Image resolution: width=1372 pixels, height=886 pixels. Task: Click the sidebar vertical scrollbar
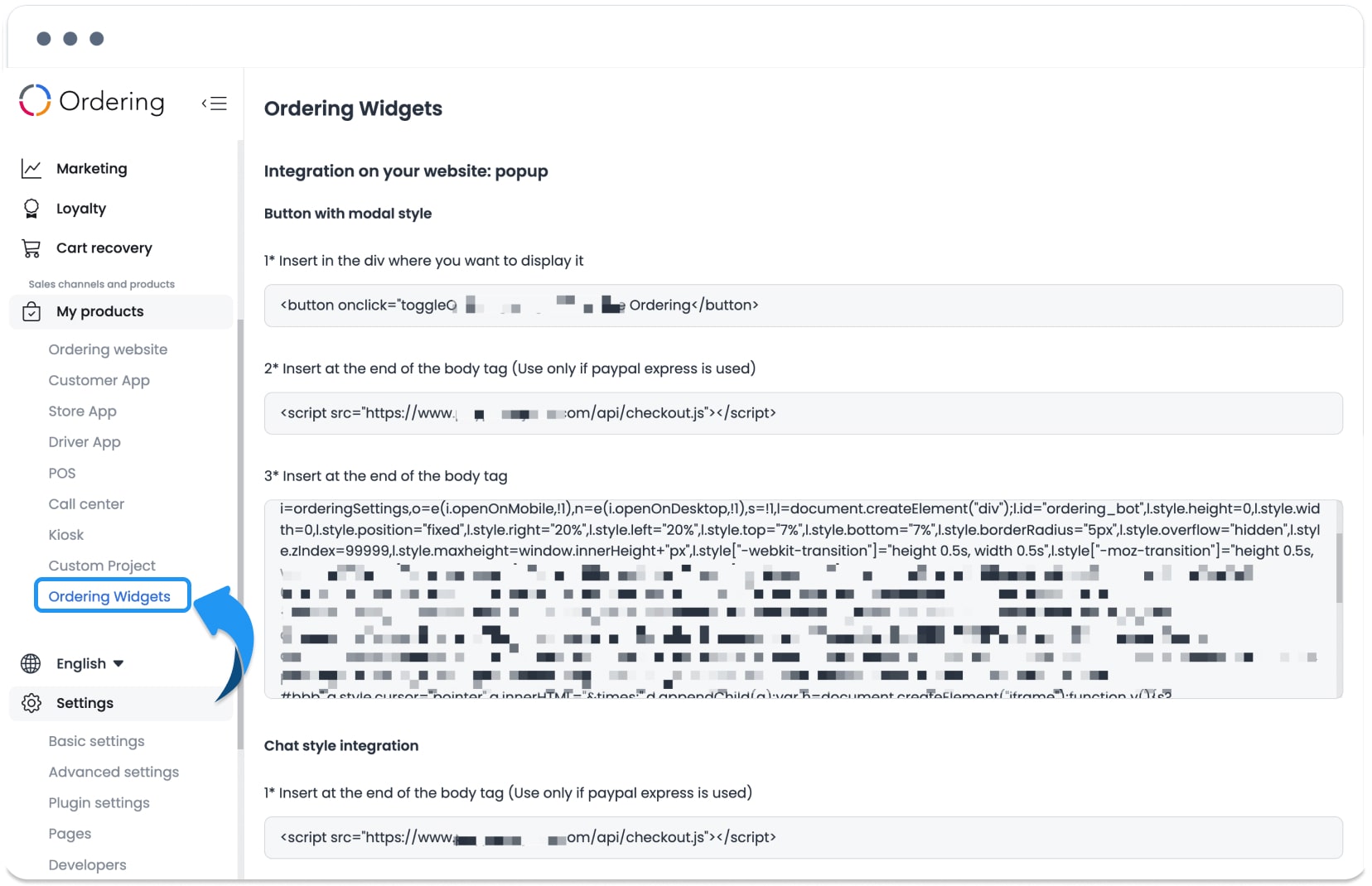coord(240,534)
